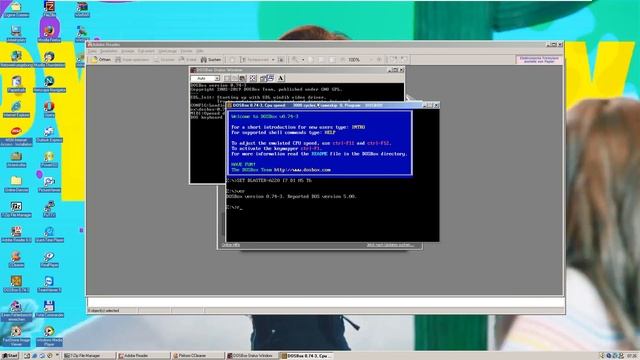Launch CCleaner desktop shortcut
The height and width of the screenshot is (360, 640).
16,259
